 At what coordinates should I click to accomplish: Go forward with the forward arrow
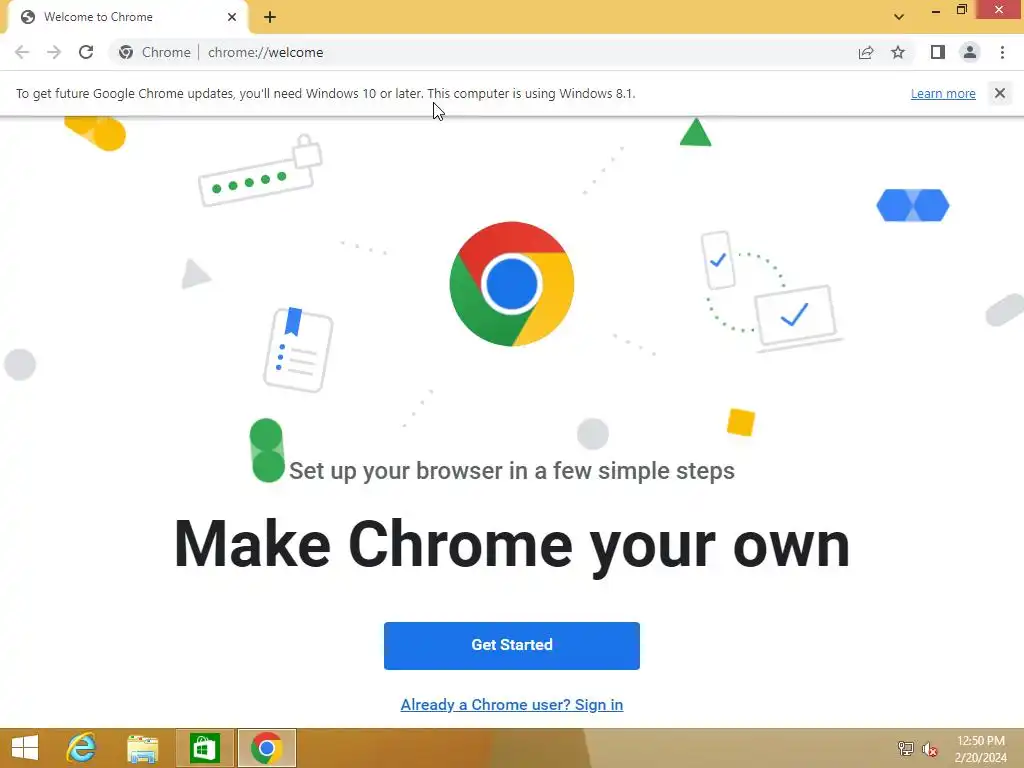54,52
